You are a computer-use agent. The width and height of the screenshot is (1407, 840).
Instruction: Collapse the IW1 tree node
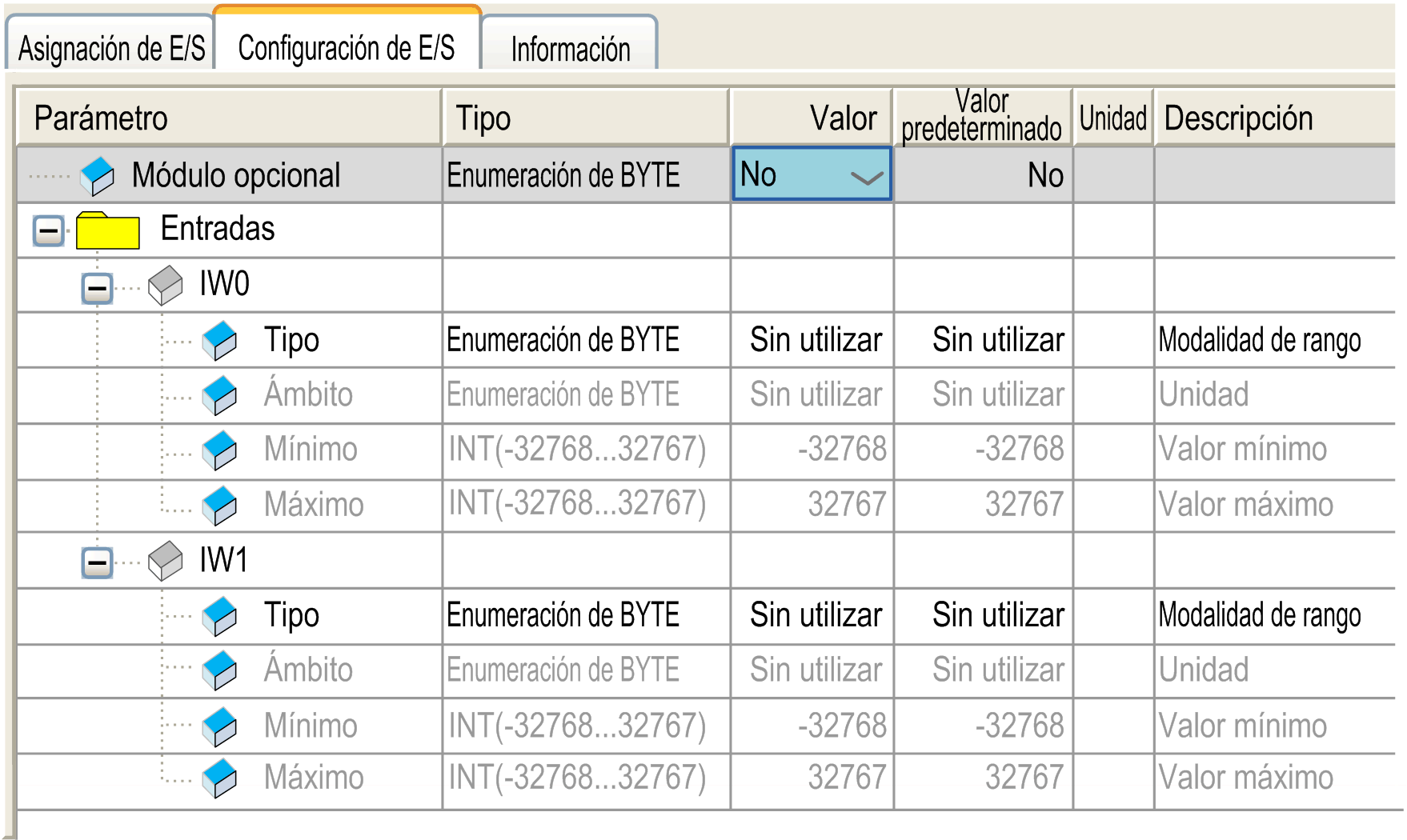(98, 562)
